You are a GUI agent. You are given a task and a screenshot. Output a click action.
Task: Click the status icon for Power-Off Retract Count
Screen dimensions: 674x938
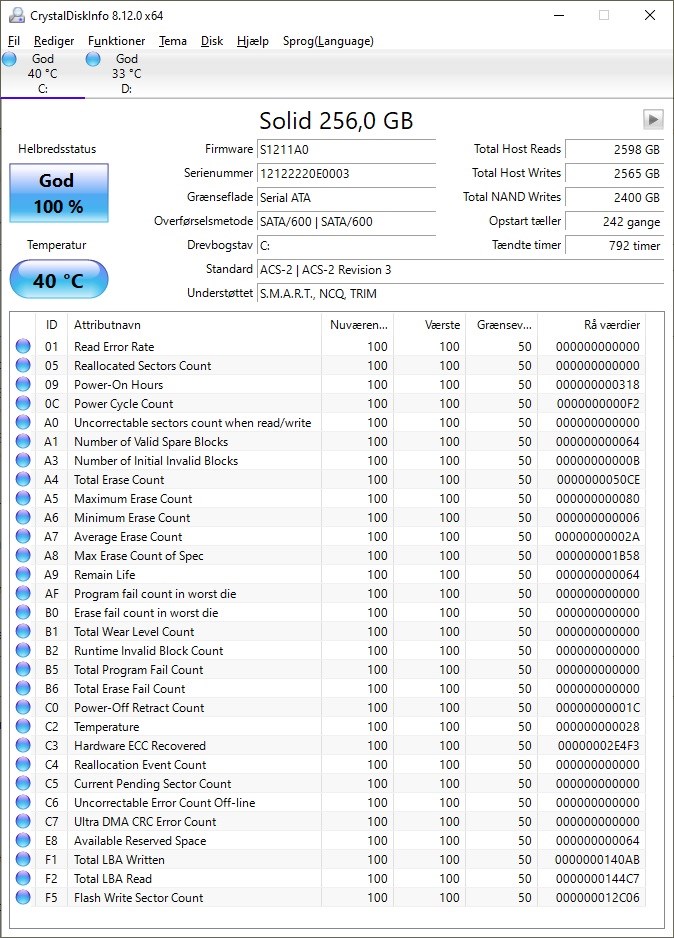pos(23,707)
